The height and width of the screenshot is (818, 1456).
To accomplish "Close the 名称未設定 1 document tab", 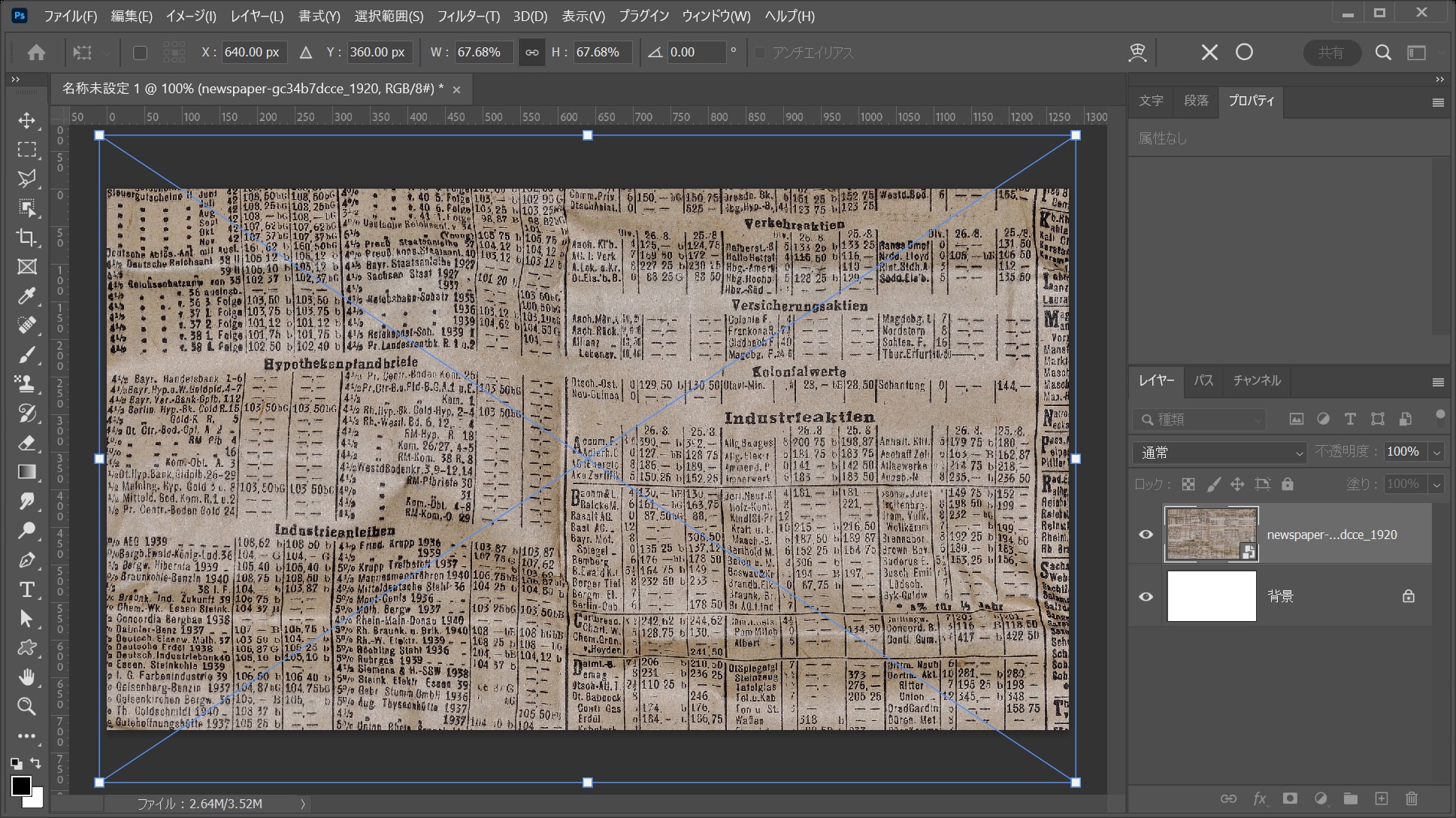I will [456, 89].
